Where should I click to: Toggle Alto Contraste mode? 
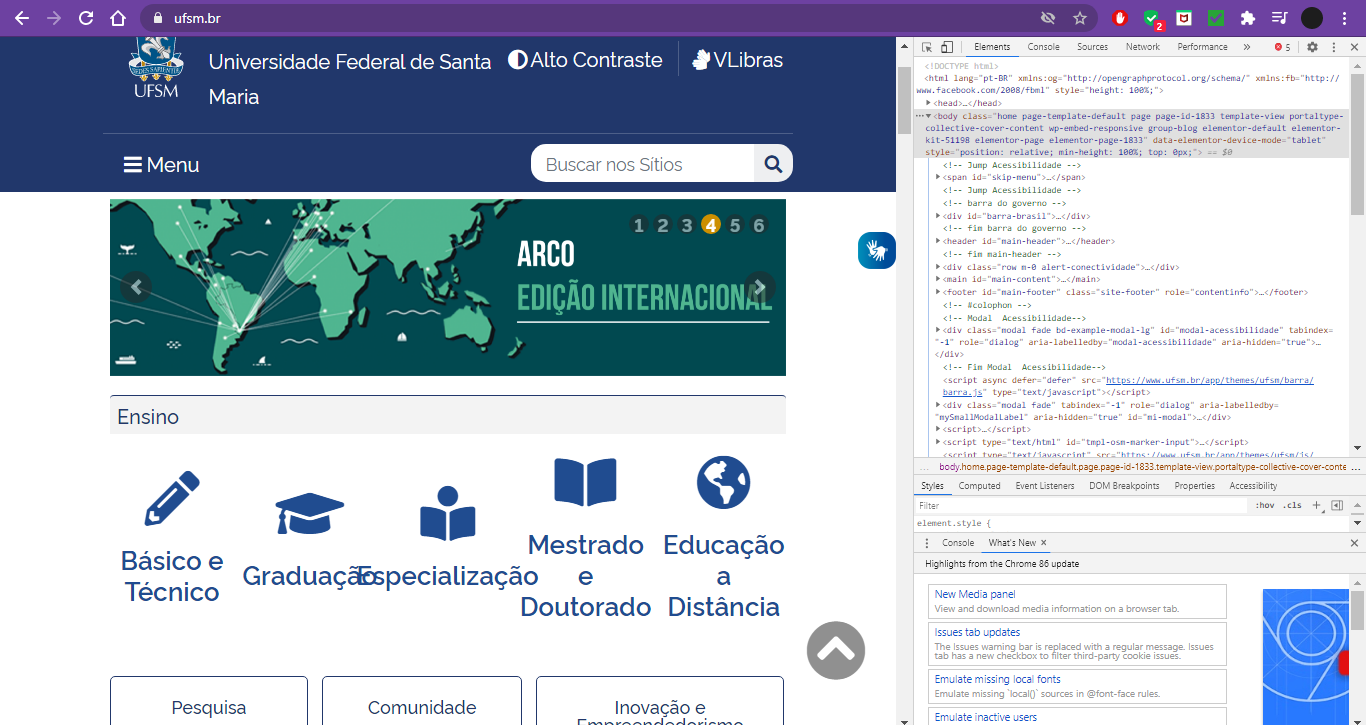[585, 60]
